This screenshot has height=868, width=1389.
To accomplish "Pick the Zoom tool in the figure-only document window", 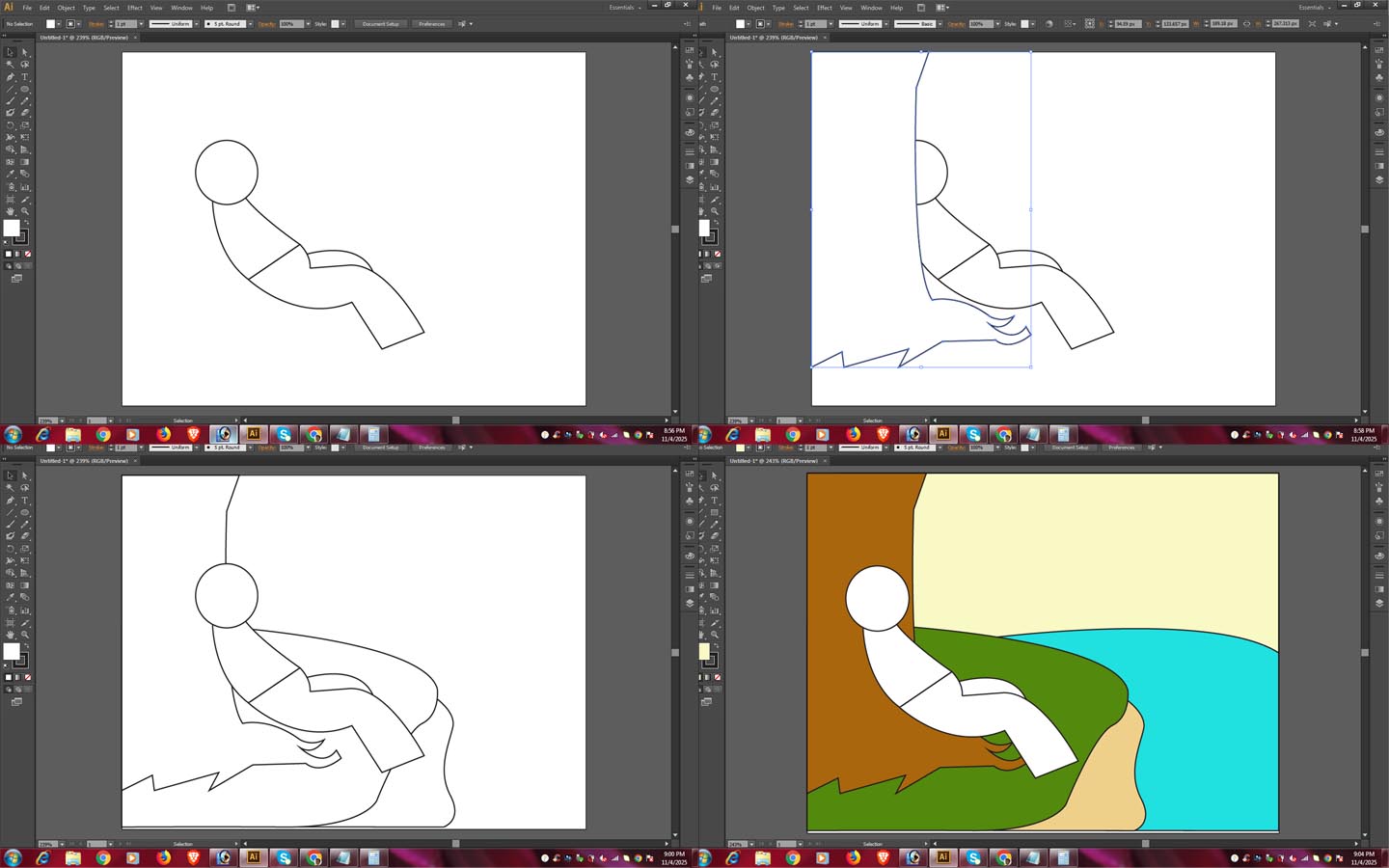I will [25, 210].
